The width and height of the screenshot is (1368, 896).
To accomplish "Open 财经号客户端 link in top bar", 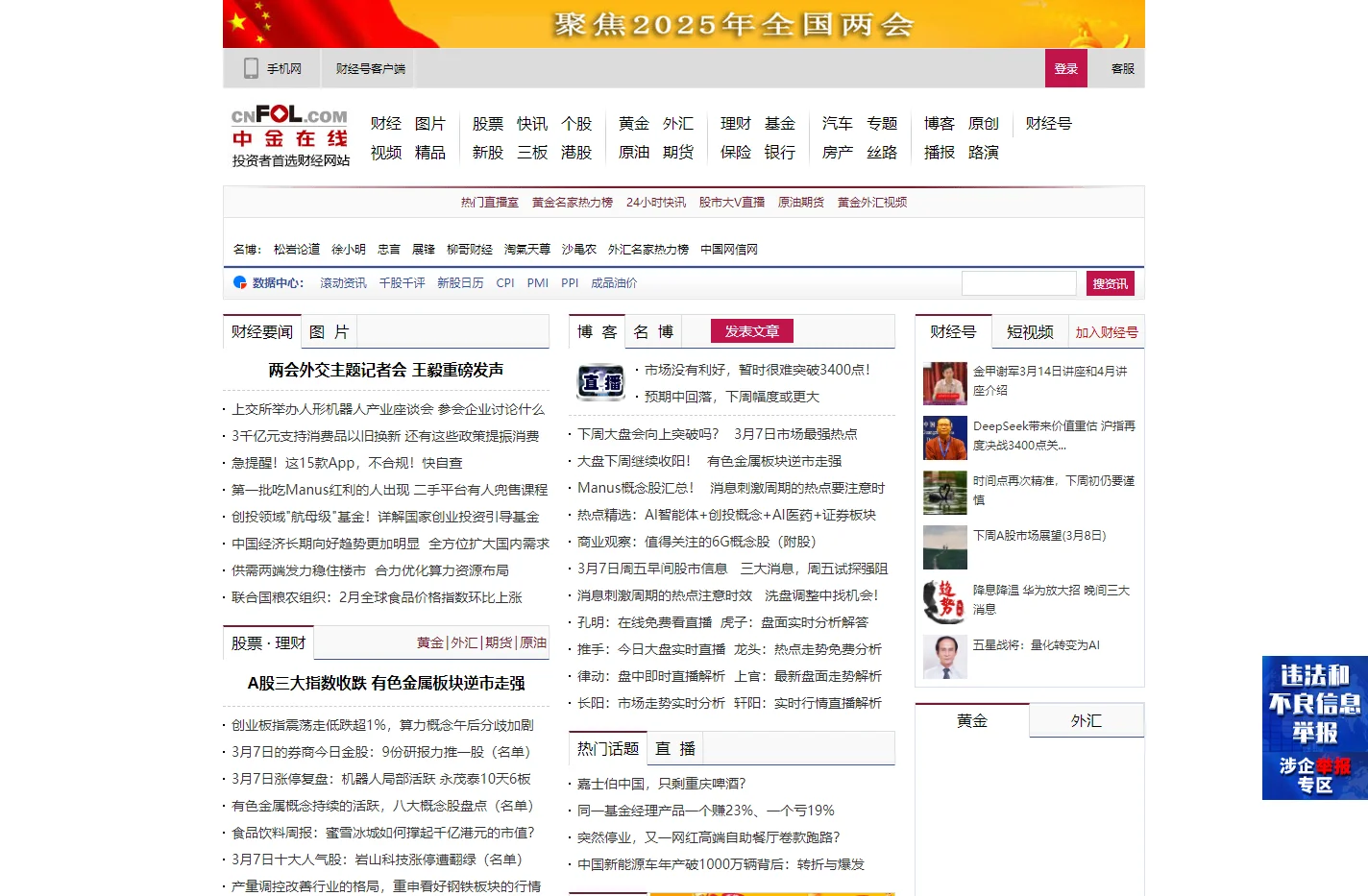I will pyautogui.click(x=371, y=68).
